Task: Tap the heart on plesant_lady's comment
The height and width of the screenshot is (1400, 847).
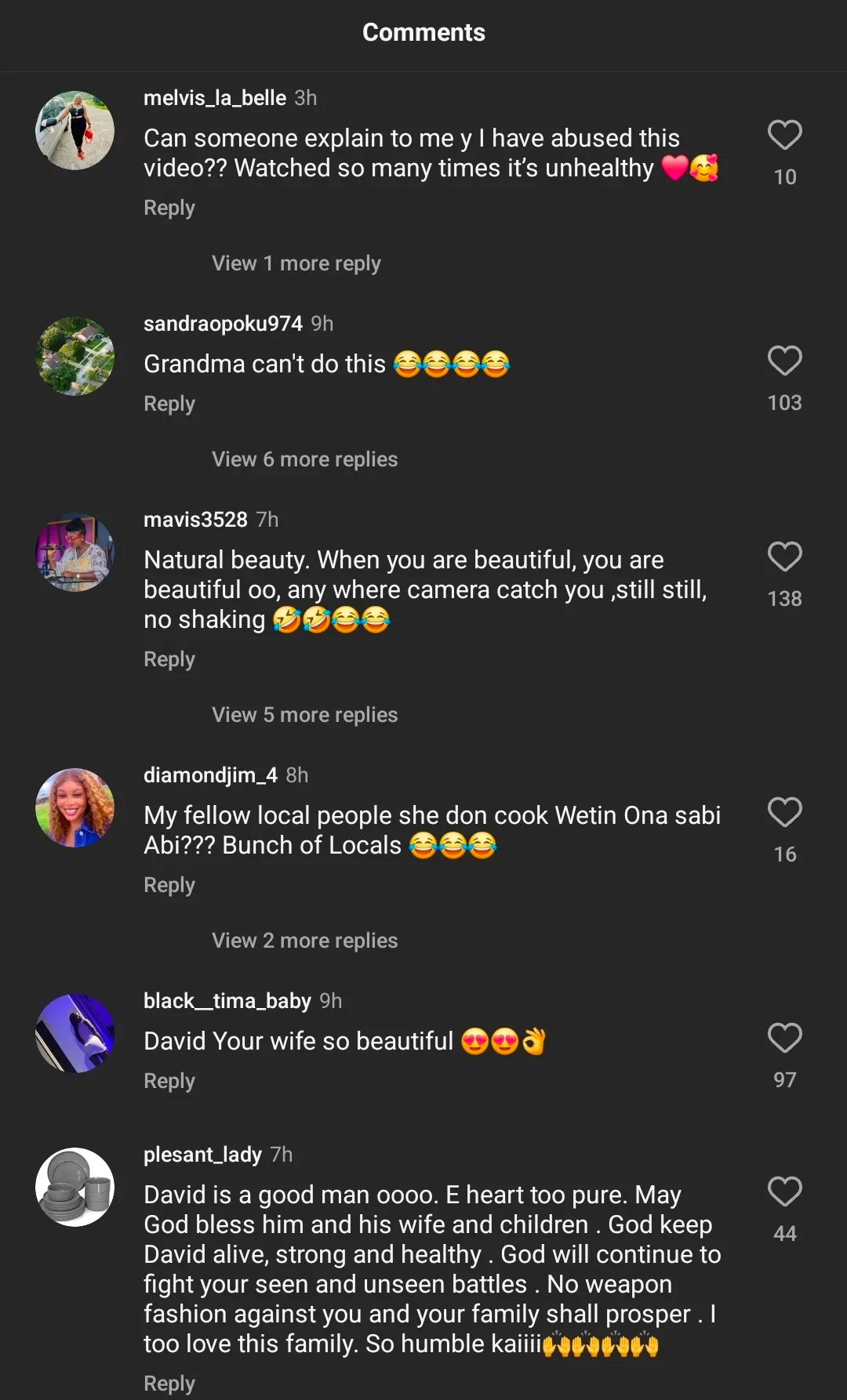Action: pos(784,1192)
